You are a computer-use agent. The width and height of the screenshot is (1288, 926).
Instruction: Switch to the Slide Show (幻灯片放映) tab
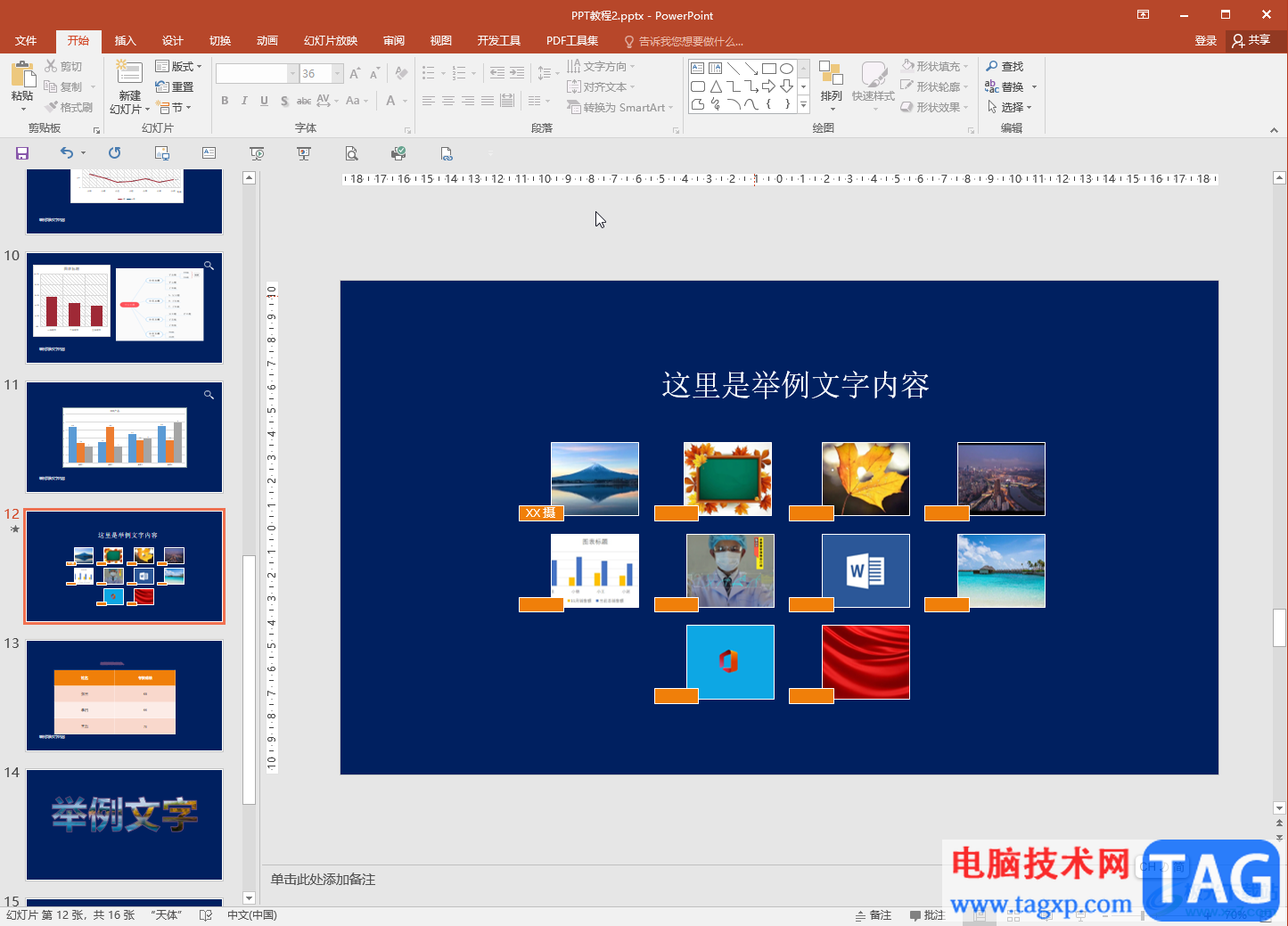click(331, 41)
